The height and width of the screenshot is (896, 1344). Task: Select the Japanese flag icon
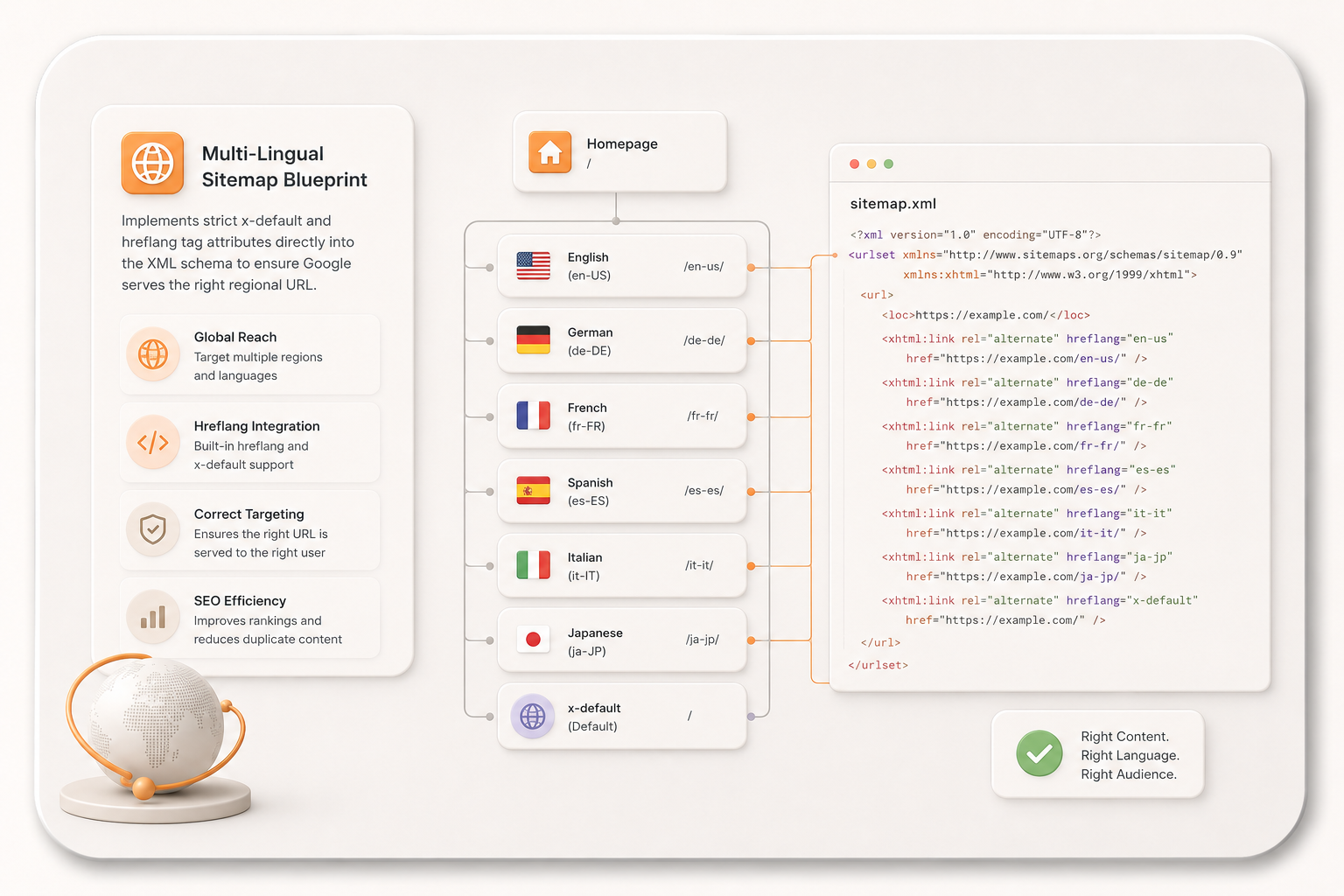coord(533,640)
